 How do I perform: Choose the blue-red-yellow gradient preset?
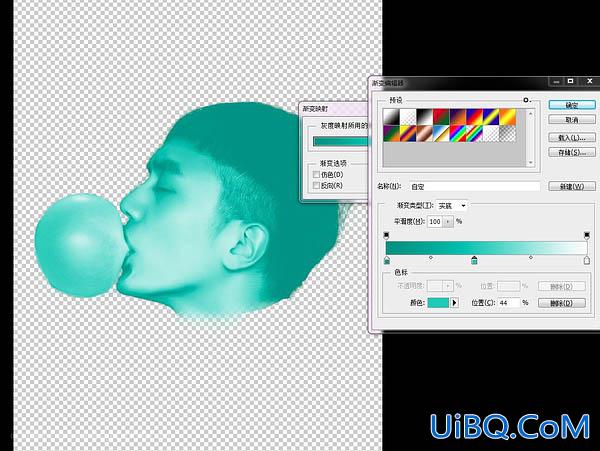pyautogui.click(x=474, y=117)
